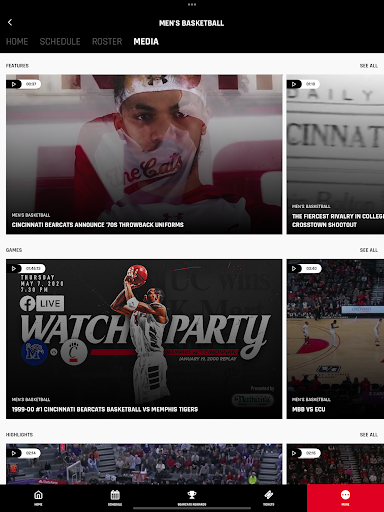Open the Fiercest Rivalry Crosstown Shootout thumbnail
The height and width of the screenshot is (512, 384).
click(335, 154)
